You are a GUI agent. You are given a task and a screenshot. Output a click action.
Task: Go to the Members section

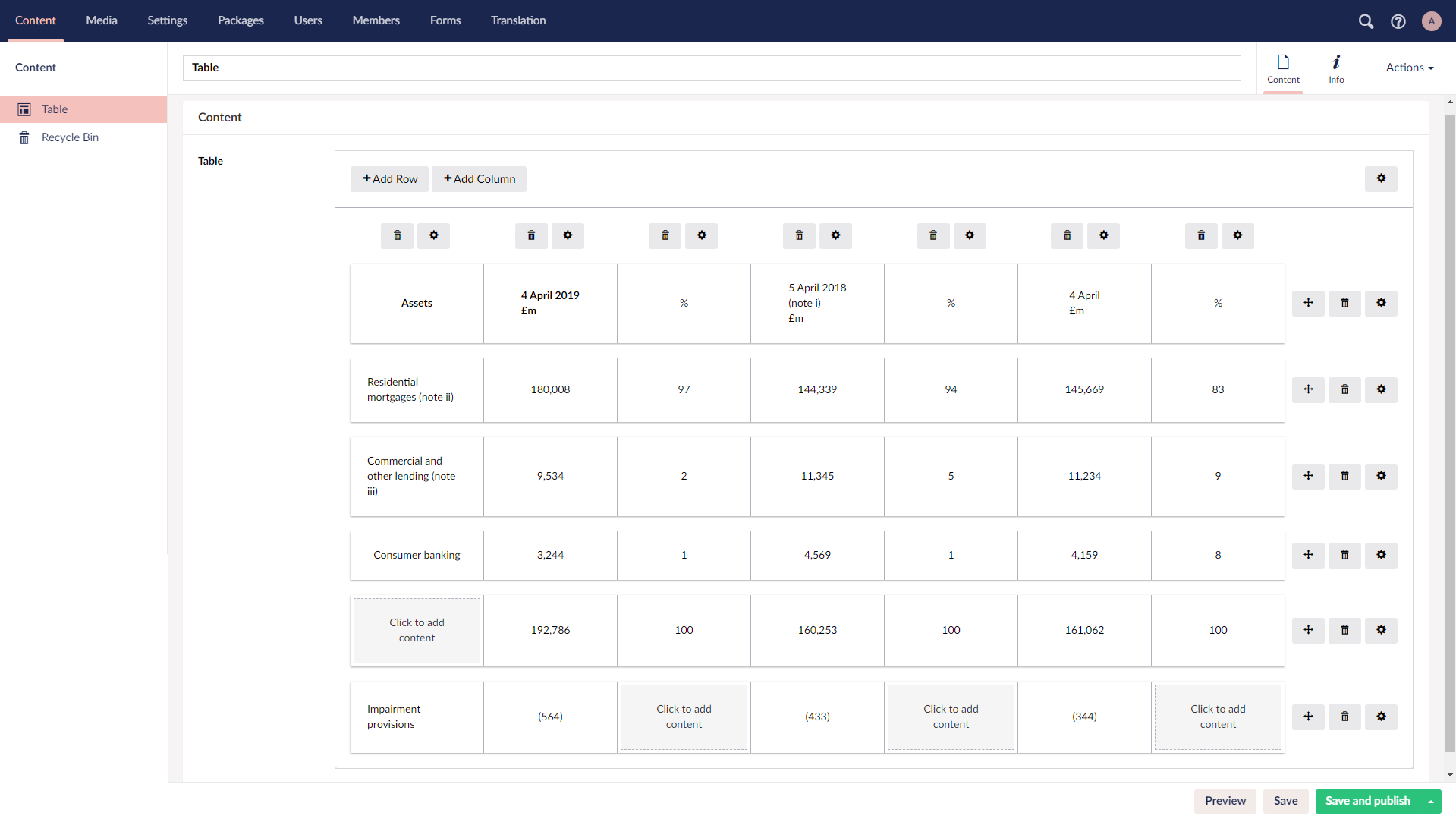coord(376,20)
